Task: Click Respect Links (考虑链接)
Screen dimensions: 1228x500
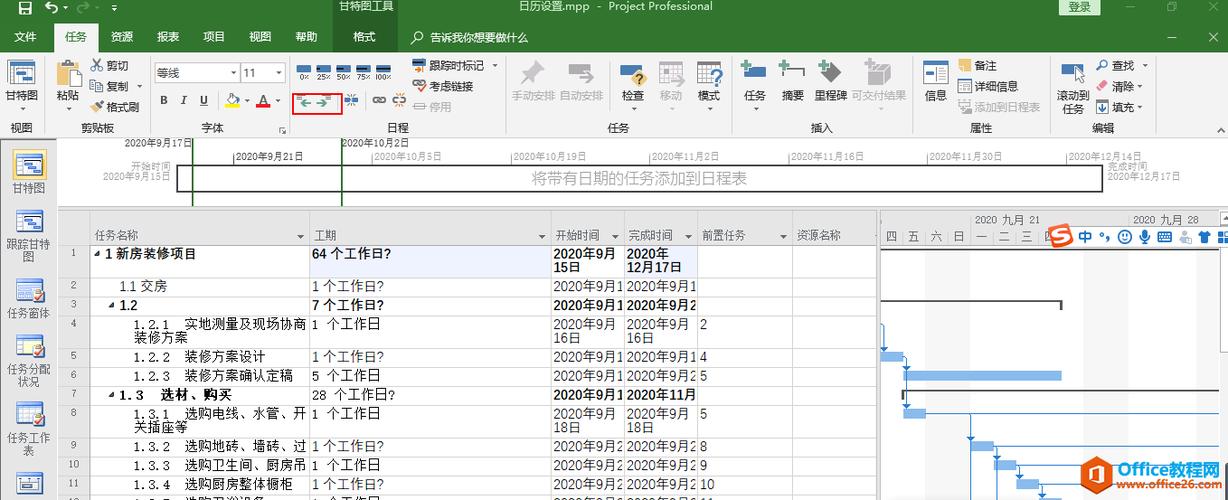Action: click(x=442, y=86)
